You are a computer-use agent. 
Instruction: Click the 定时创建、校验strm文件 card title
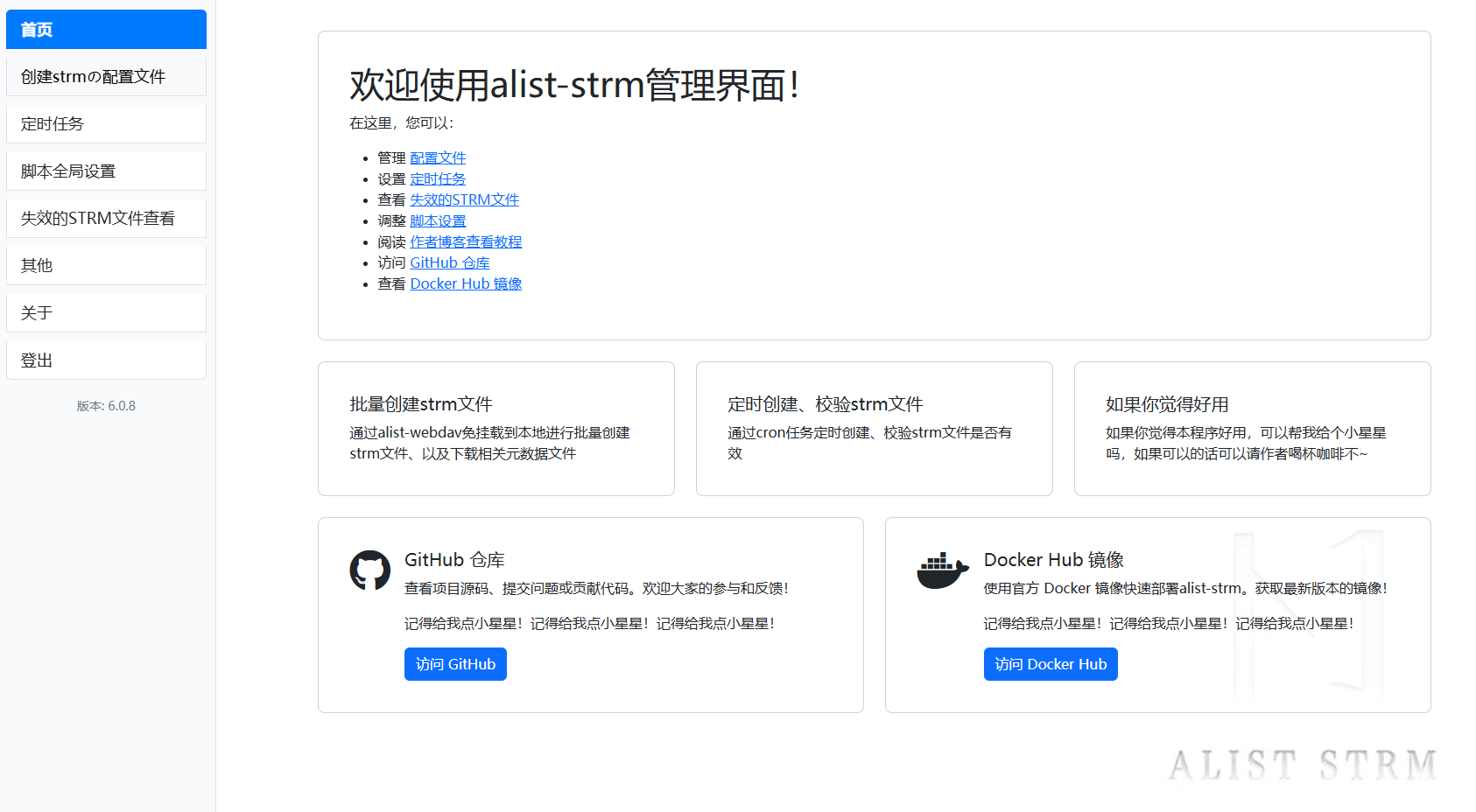[x=826, y=404]
